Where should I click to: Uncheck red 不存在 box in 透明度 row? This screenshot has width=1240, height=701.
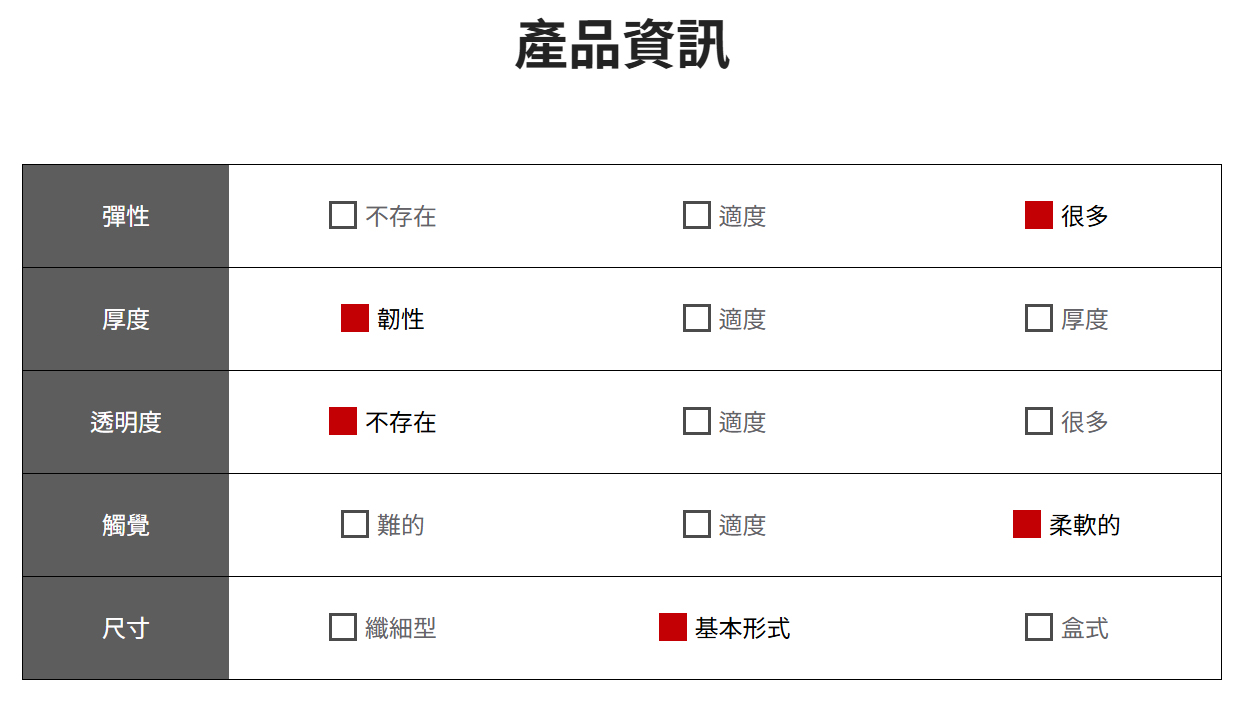(343, 421)
